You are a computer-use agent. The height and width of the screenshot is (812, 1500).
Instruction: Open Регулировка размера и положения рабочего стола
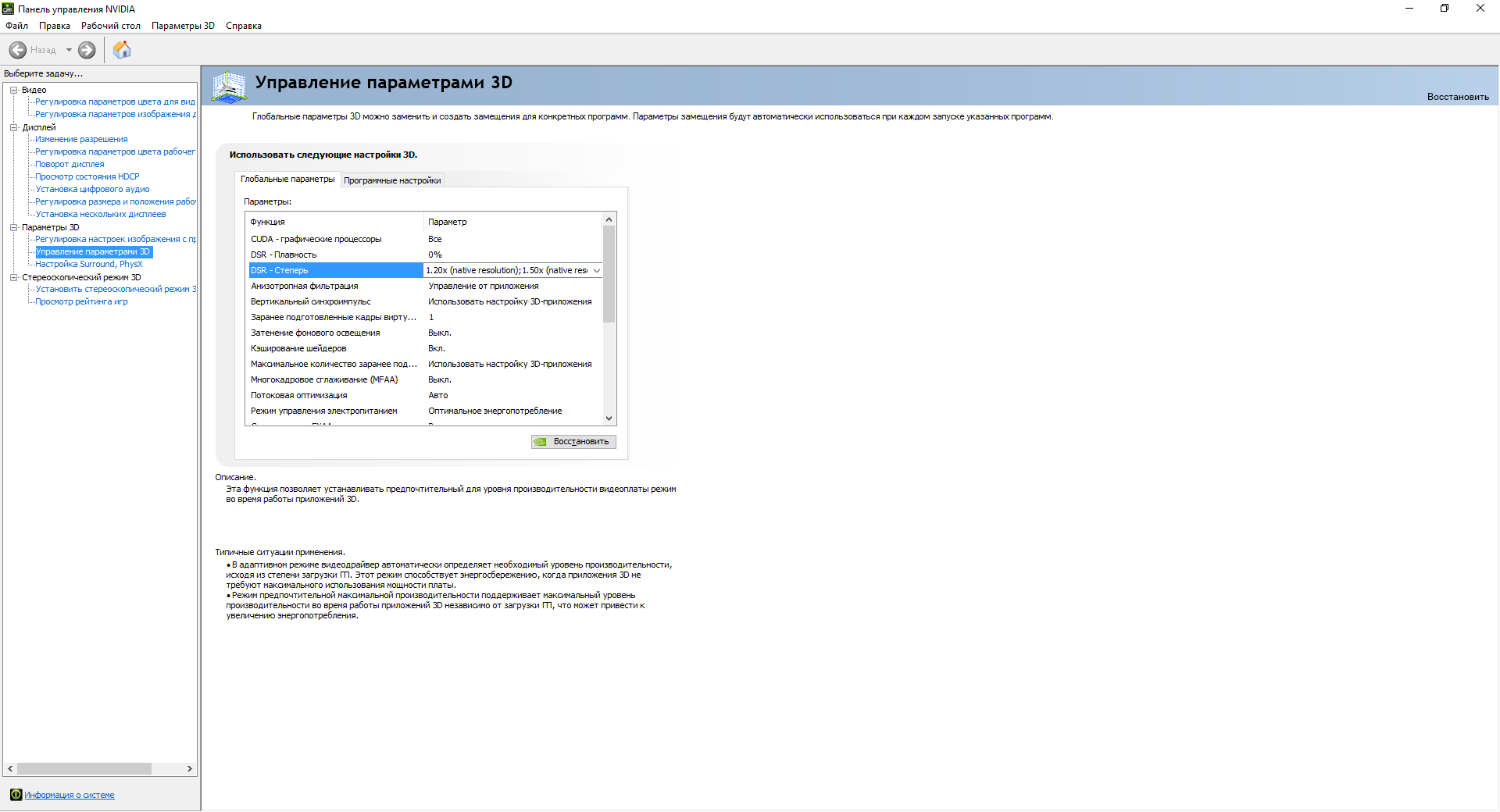[x=116, y=201]
